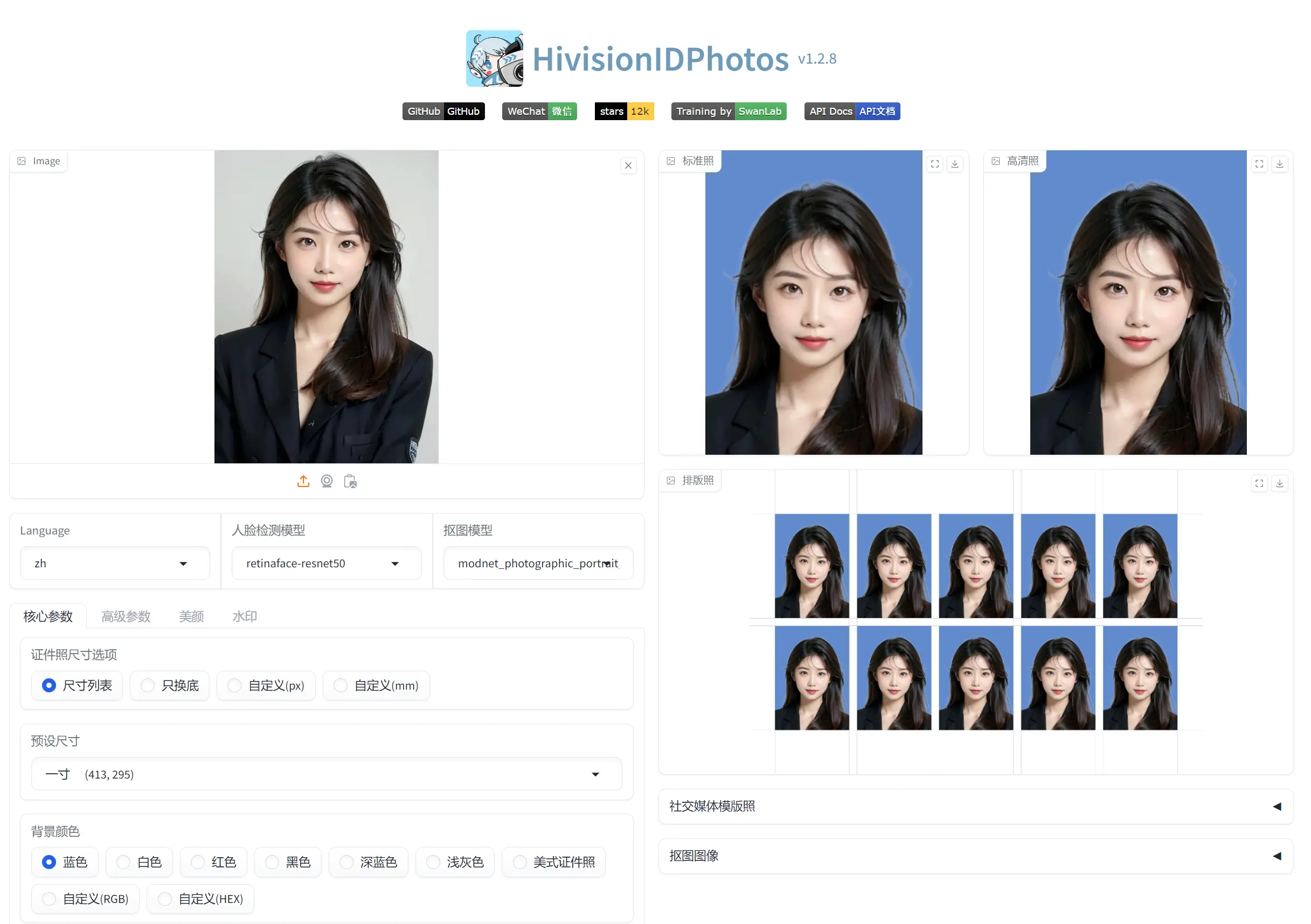This screenshot has height=924, width=1311.
Task: Download the 排版照 layout photo sheet
Action: pyautogui.click(x=1280, y=483)
